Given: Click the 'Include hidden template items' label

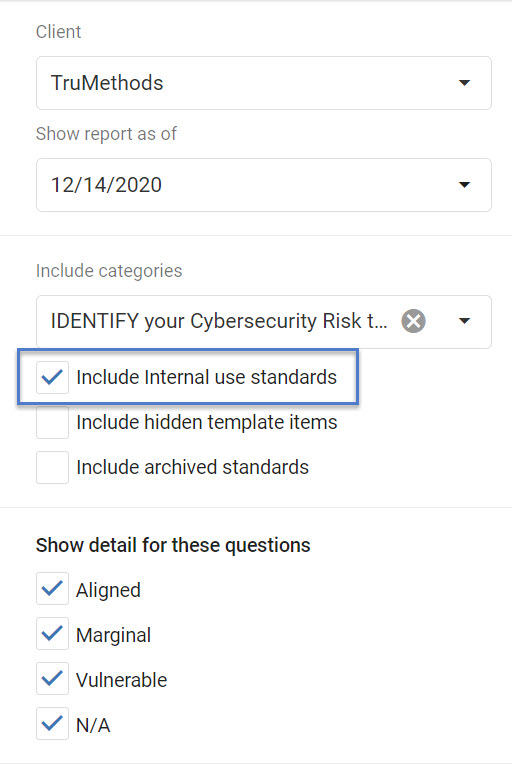Looking at the screenshot, I should pos(207,423).
